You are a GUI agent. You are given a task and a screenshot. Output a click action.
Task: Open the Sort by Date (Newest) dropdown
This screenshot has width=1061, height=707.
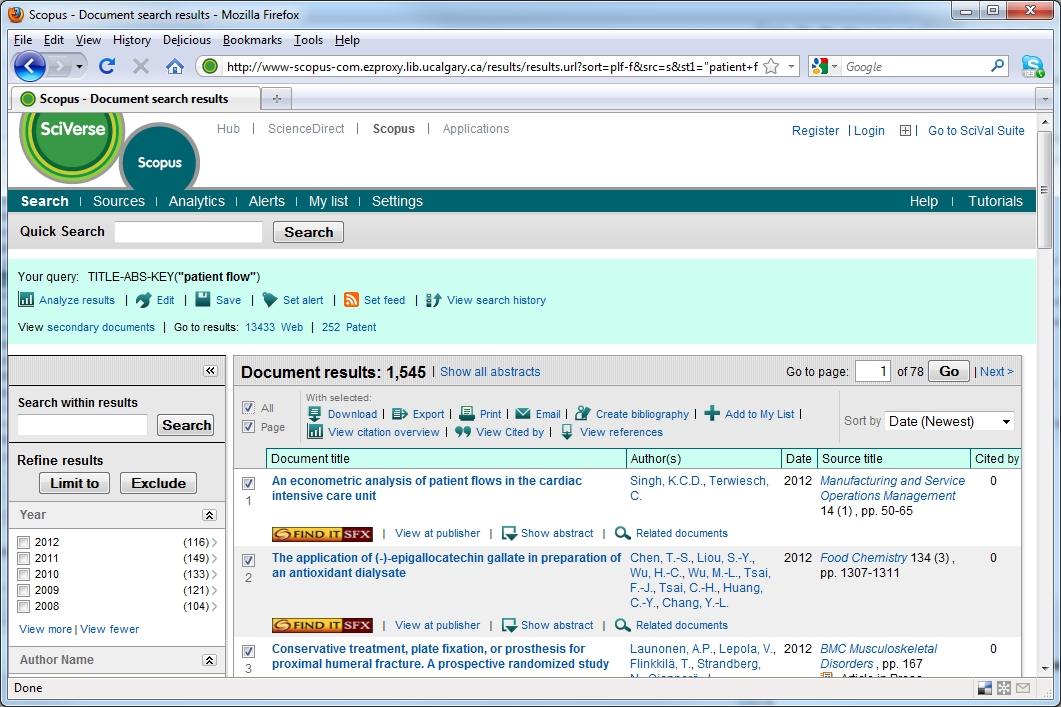(949, 421)
